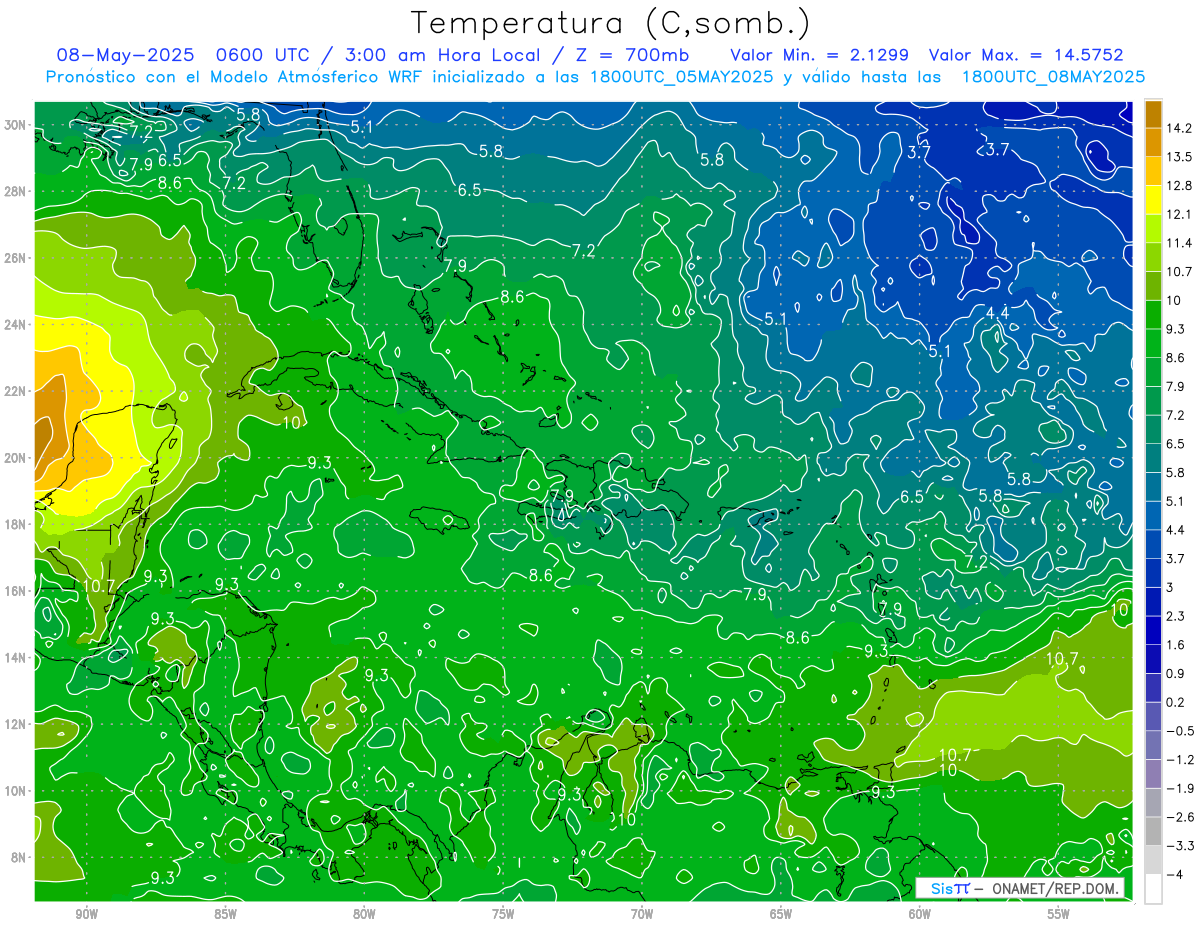Click the 24N latitude axis label
Viewport: 1200px width, 927px height.
click(16, 325)
